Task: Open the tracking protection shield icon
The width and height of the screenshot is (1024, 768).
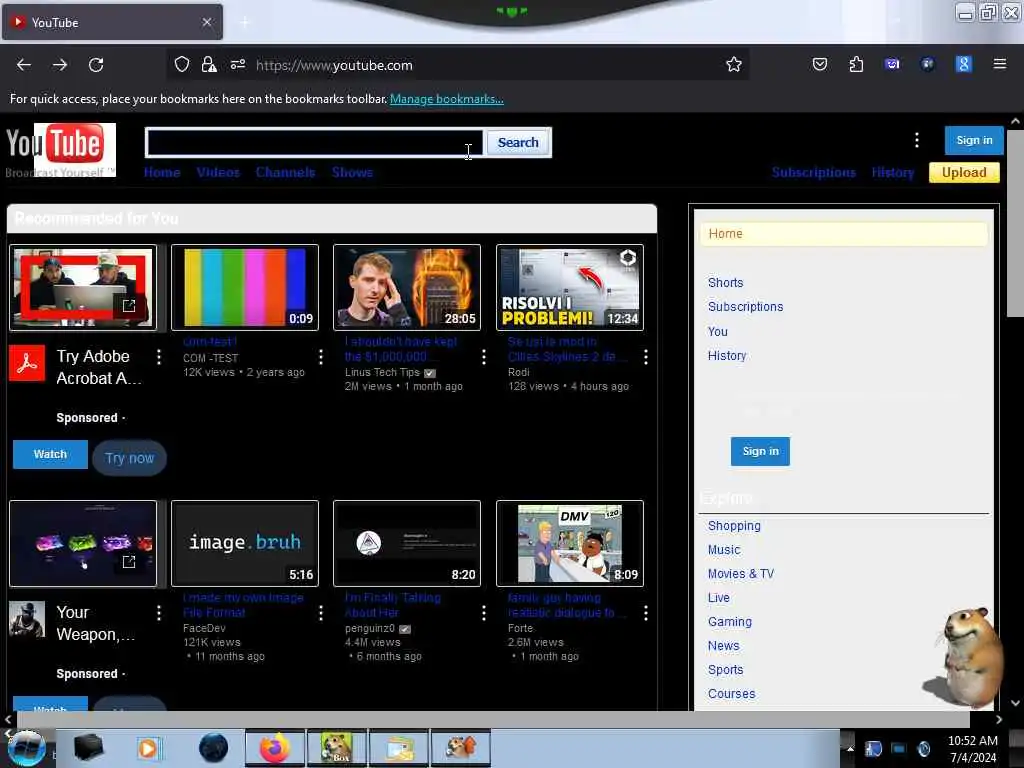Action: click(x=182, y=64)
